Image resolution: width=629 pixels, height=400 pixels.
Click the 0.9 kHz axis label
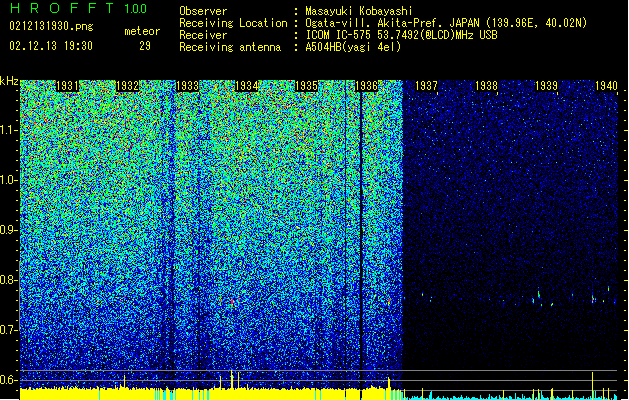[9, 230]
